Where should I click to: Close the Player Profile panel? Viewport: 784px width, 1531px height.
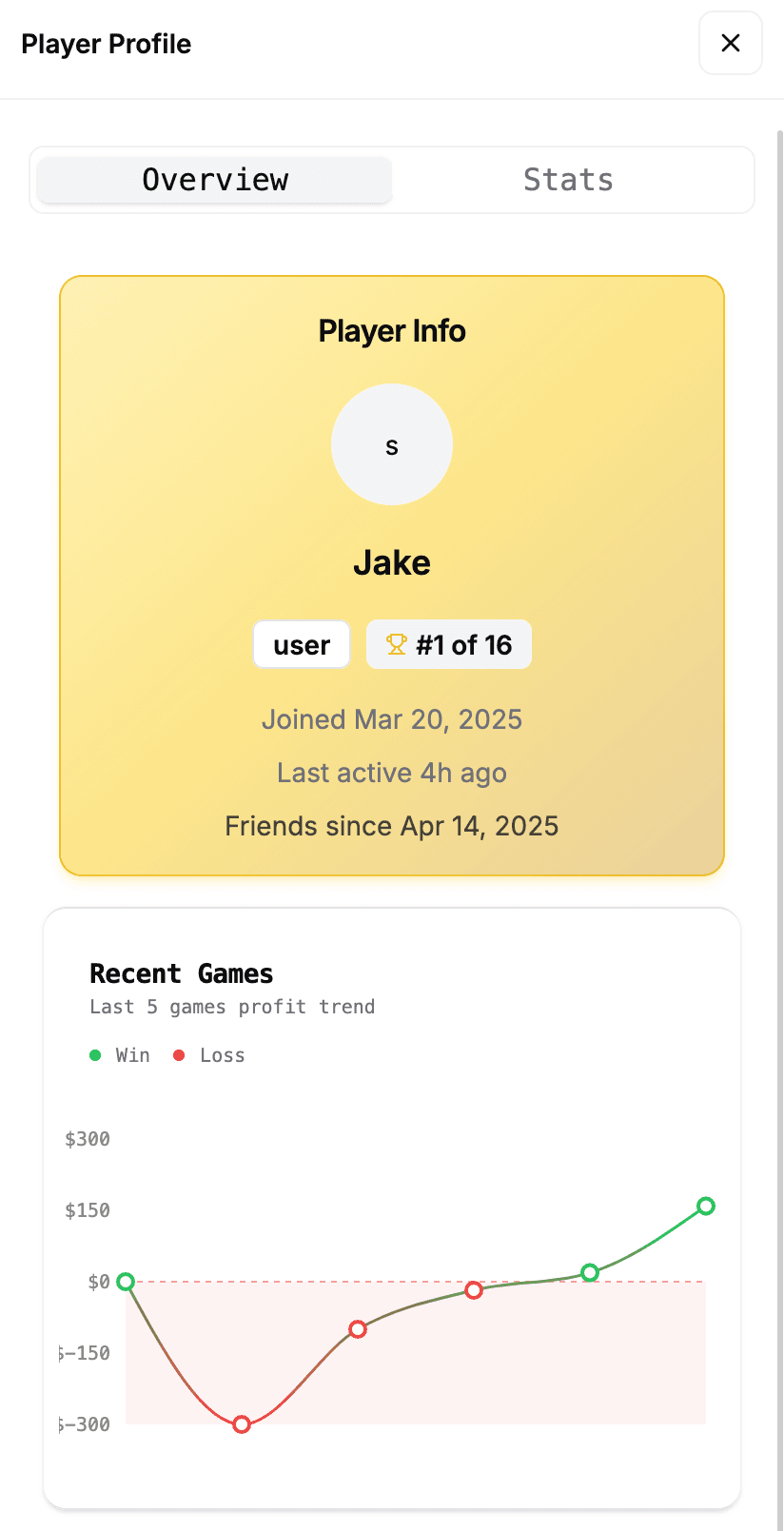[730, 43]
